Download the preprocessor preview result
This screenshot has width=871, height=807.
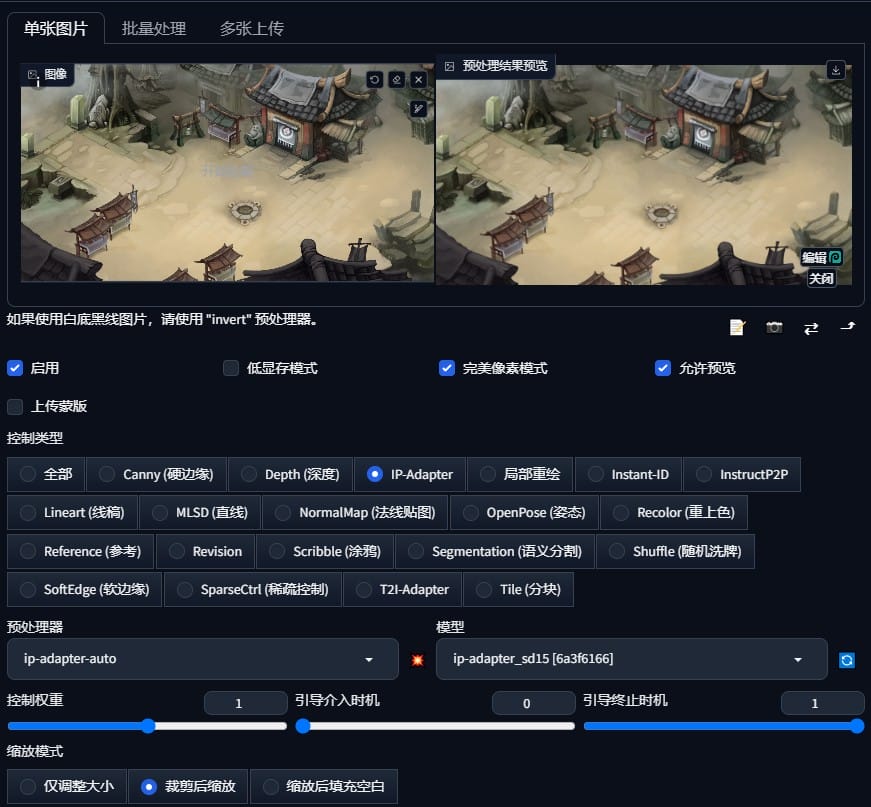click(835, 70)
